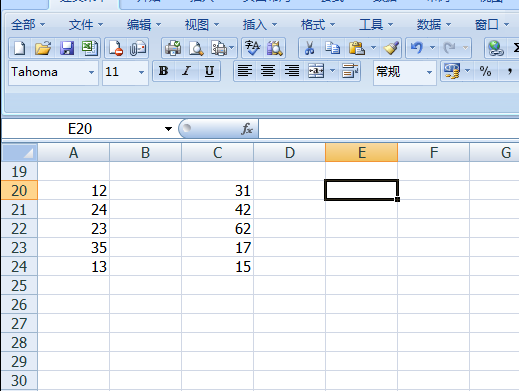Click the merge and center icon
The height and width of the screenshot is (391, 519).
[x=316, y=71]
